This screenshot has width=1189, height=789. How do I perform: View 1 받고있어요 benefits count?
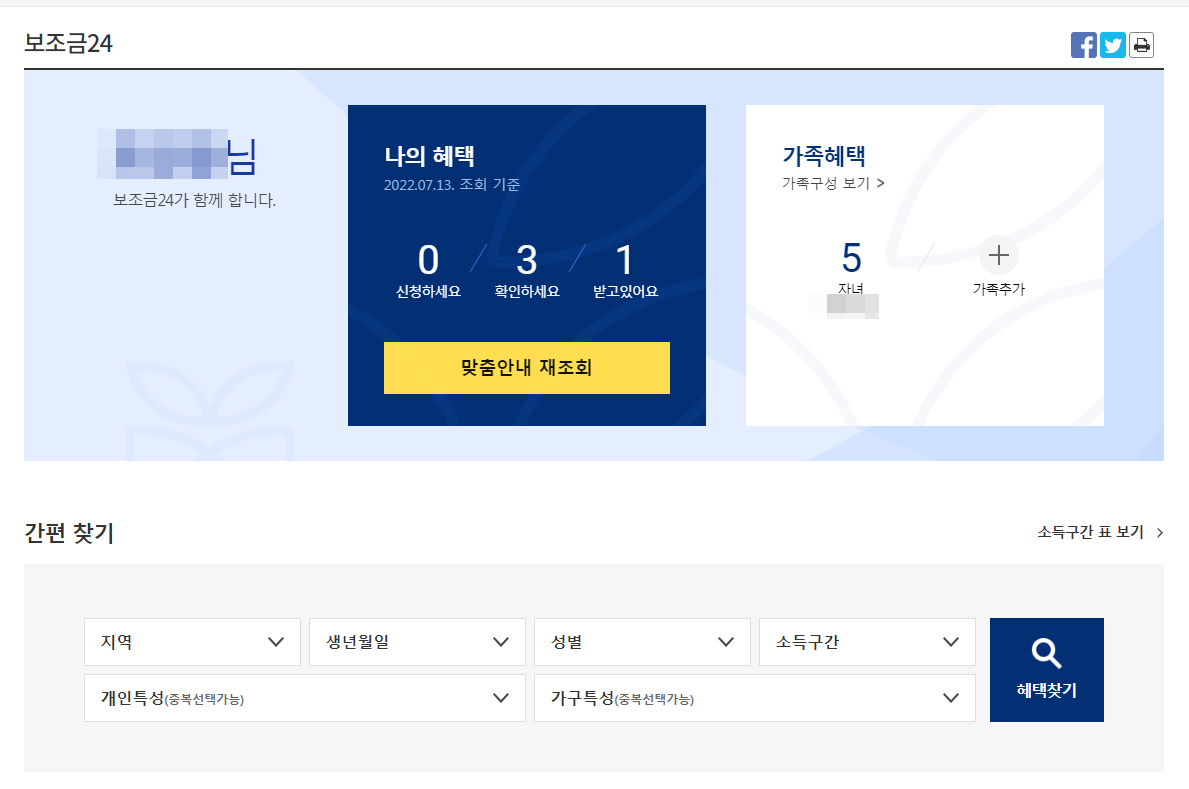(x=625, y=271)
